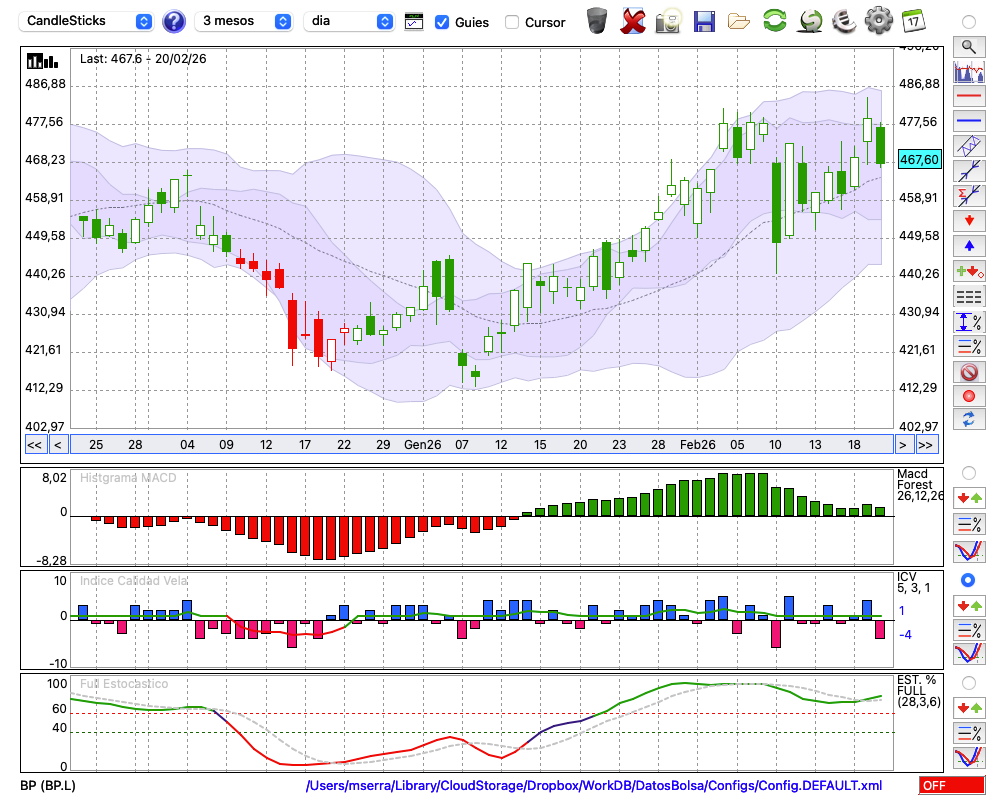Click the timeline date bar at Gen26

(422, 444)
